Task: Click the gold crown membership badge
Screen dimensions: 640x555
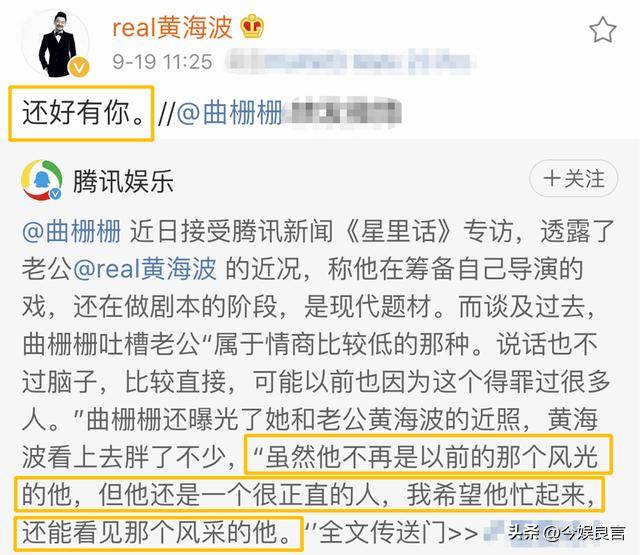Action: (x=252, y=27)
